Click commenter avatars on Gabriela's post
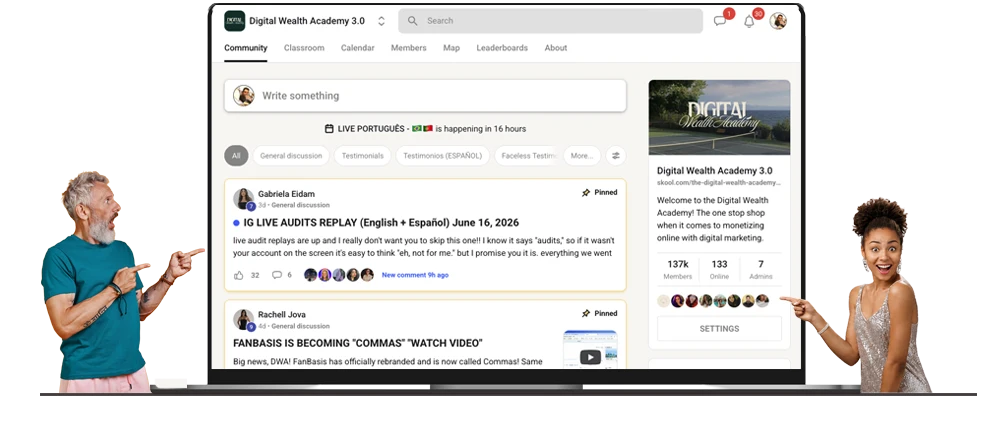This screenshot has height=434, width=1000. point(339,275)
